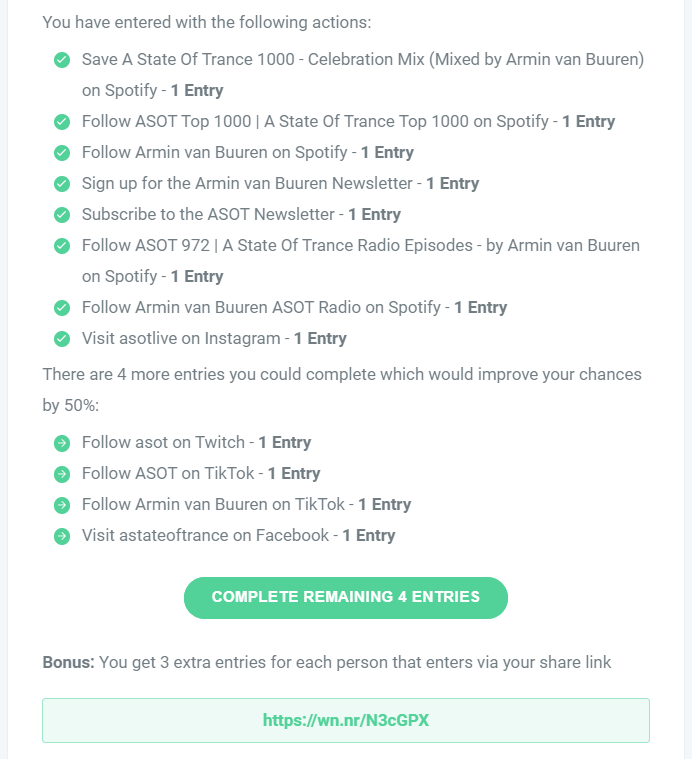The image size is (692, 759).
Task: Open the Follow asot on Twitch entry
Action: point(196,442)
